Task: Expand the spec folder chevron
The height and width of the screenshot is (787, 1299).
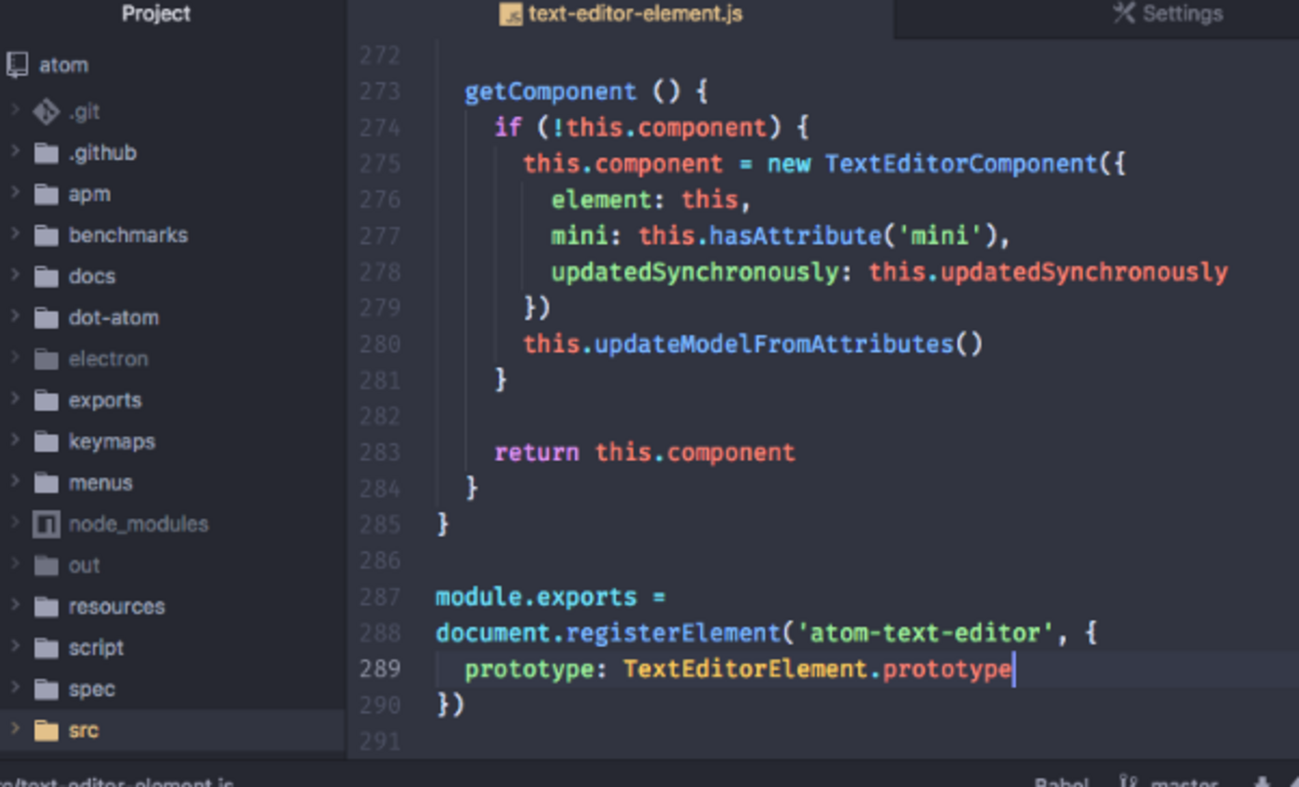Action: pyautogui.click(x=15, y=688)
